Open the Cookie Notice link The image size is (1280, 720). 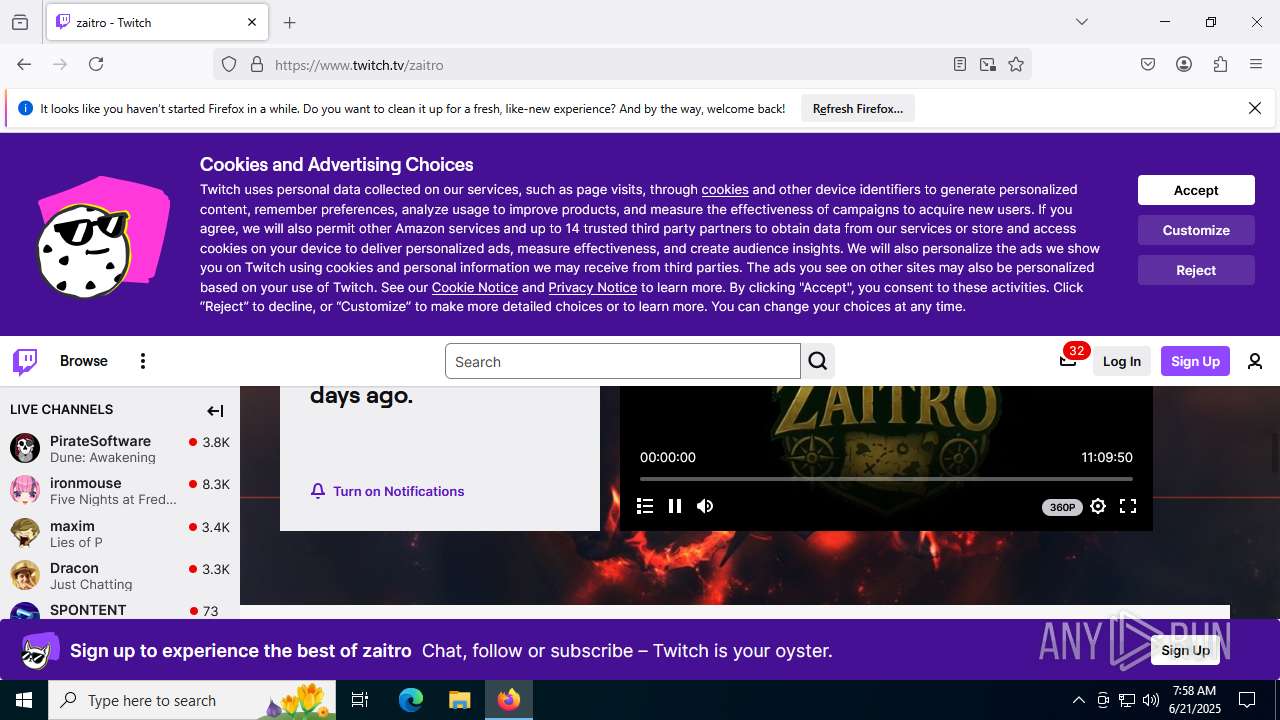pos(475,287)
